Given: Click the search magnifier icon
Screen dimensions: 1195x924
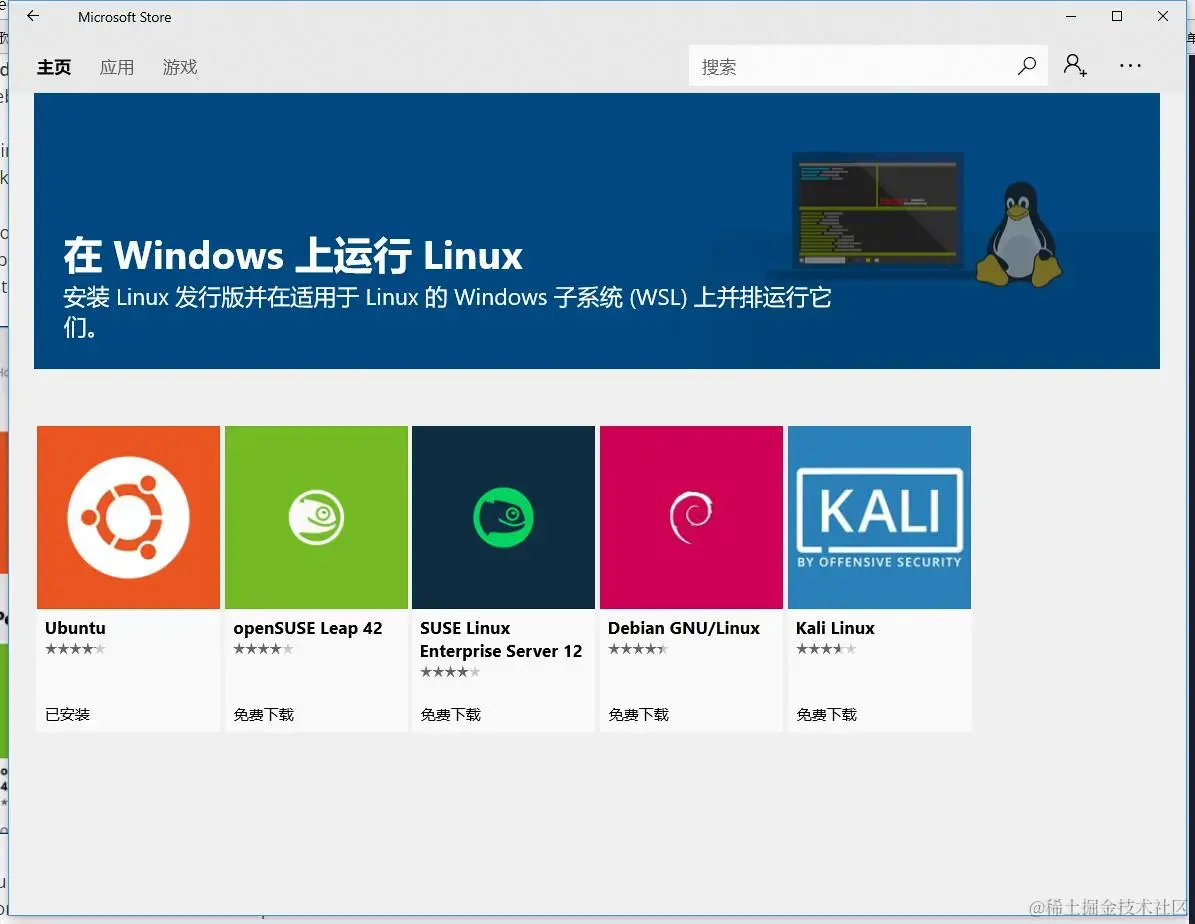Looking at the screenshot, I should point(1027,65).
